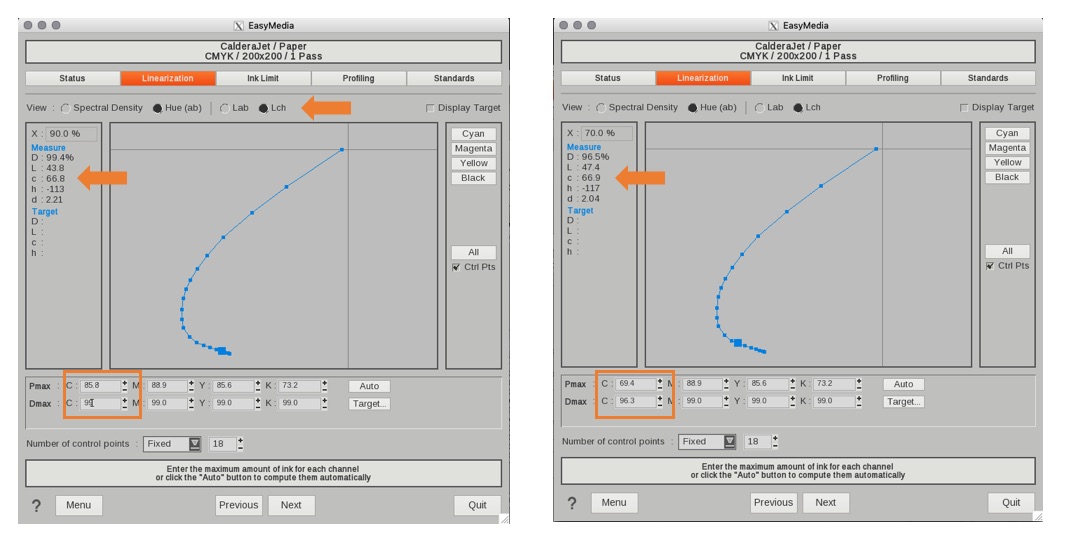Expand the Fixed control points dropdown in right window

point(728,441)
